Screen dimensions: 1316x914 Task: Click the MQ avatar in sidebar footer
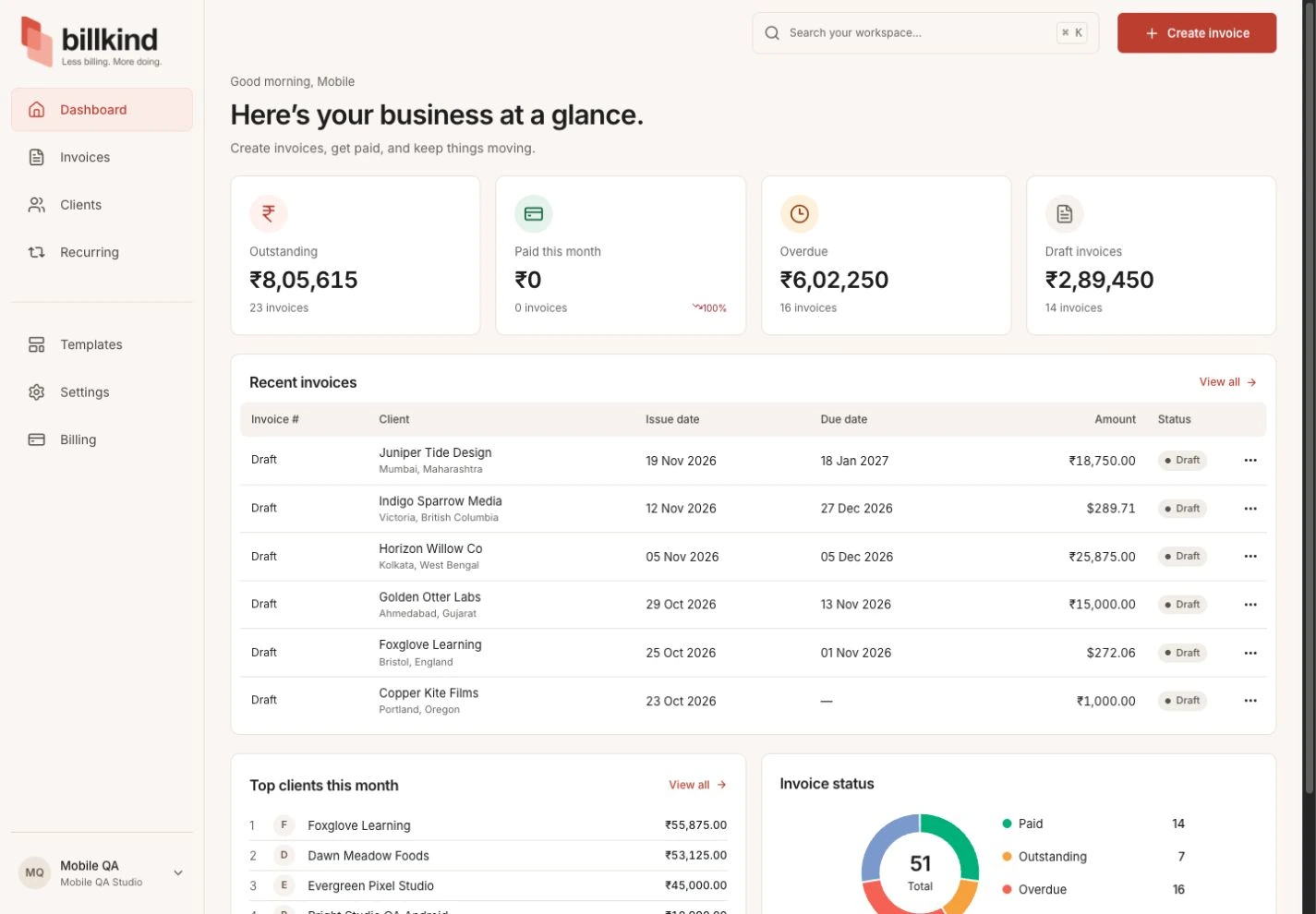[35, 872]
